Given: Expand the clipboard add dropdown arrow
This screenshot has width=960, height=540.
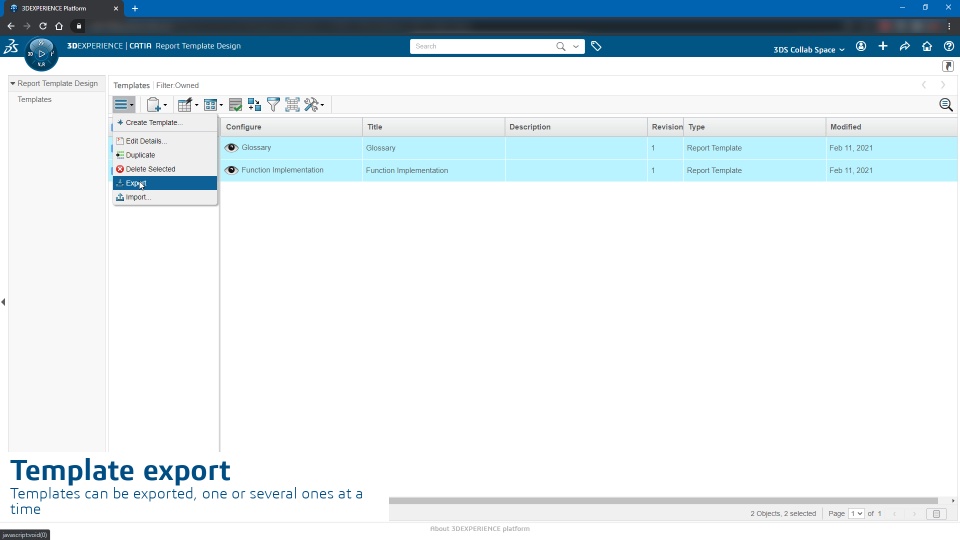Looking at the screenshot, I should tap(165, 105).
